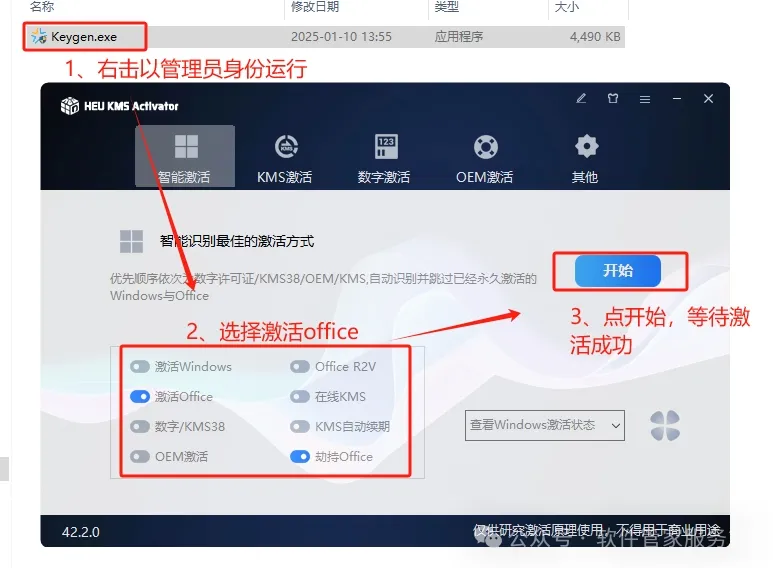The width and height of the screenshot is (773, 568).
Task: Enable the 数字/KMS38 switch
Action: [140, 426]
